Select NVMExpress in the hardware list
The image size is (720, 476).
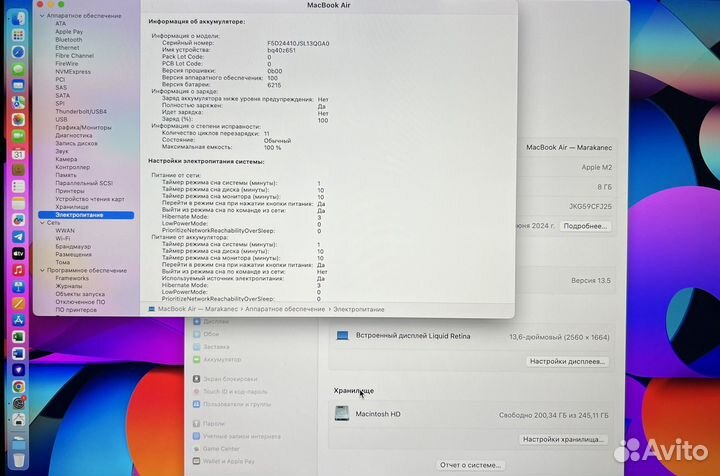[73, 72]
